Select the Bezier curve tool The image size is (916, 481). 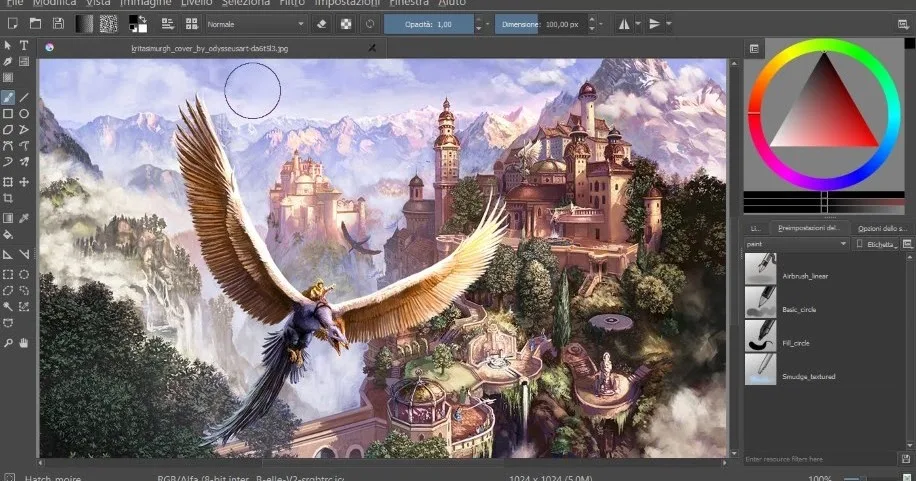tap(8, 146)
